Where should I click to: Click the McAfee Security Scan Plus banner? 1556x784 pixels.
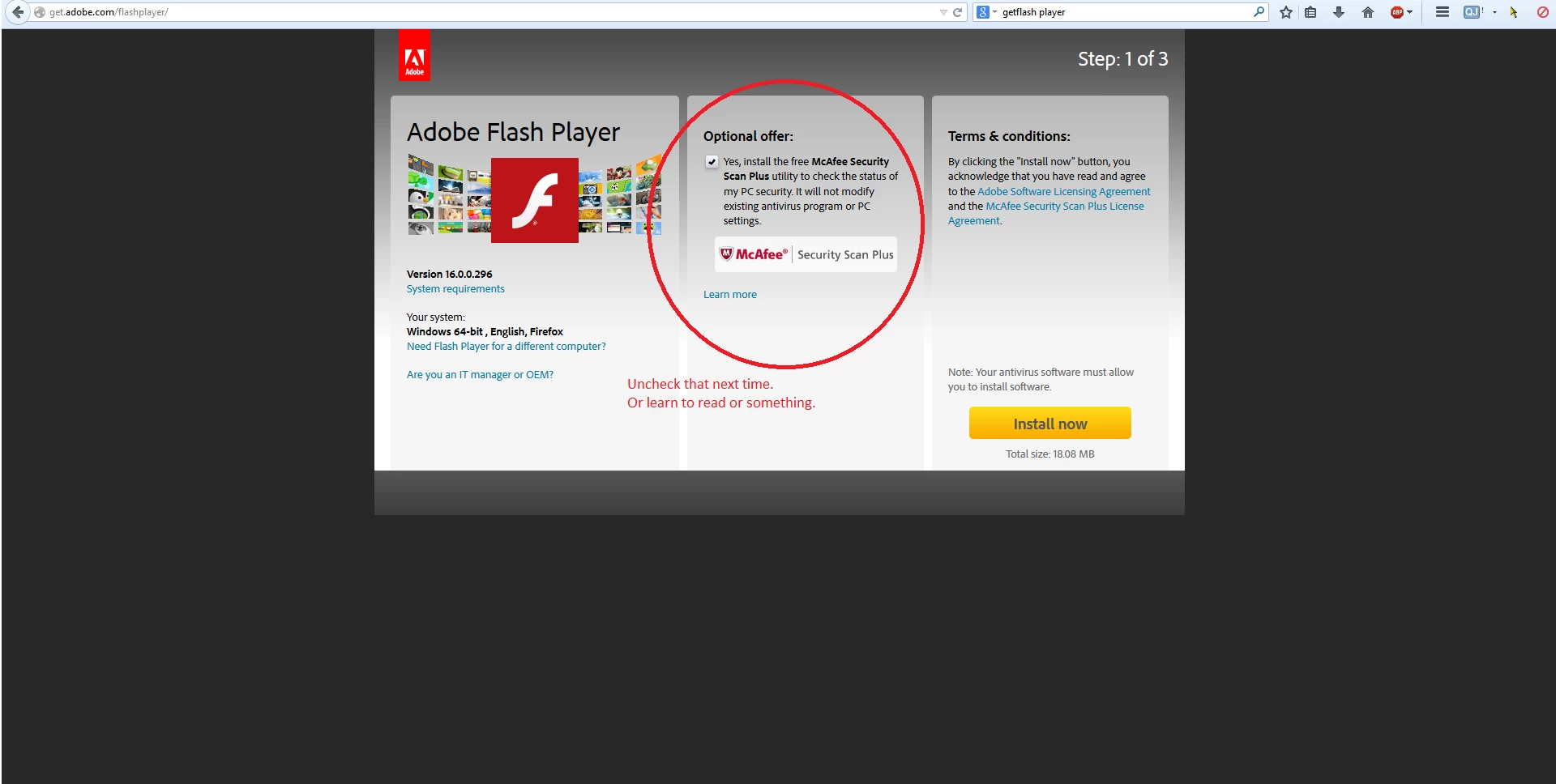pyautogui.click(x=806, y=254)
